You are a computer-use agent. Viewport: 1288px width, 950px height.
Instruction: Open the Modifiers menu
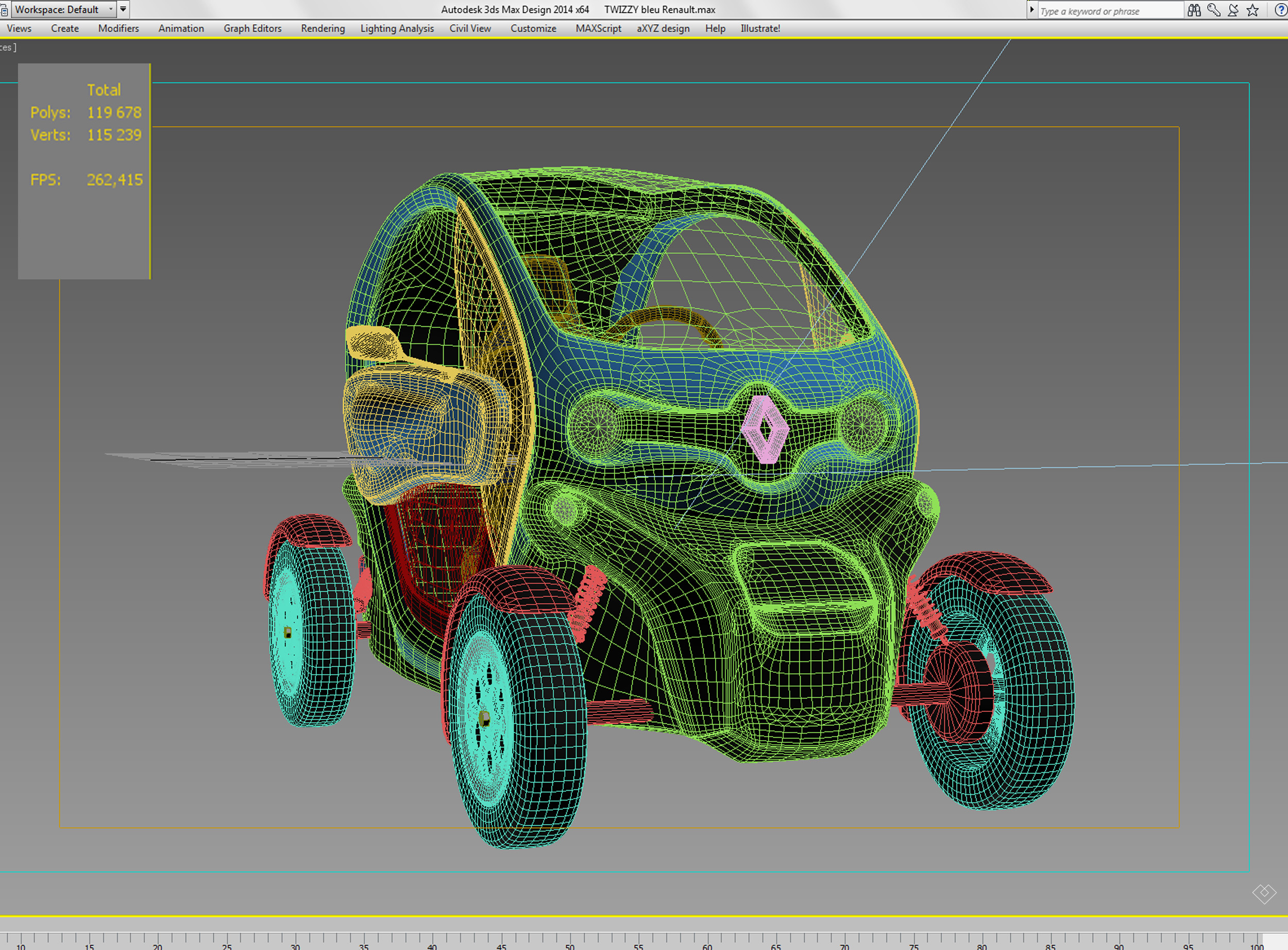click(118, 28)
